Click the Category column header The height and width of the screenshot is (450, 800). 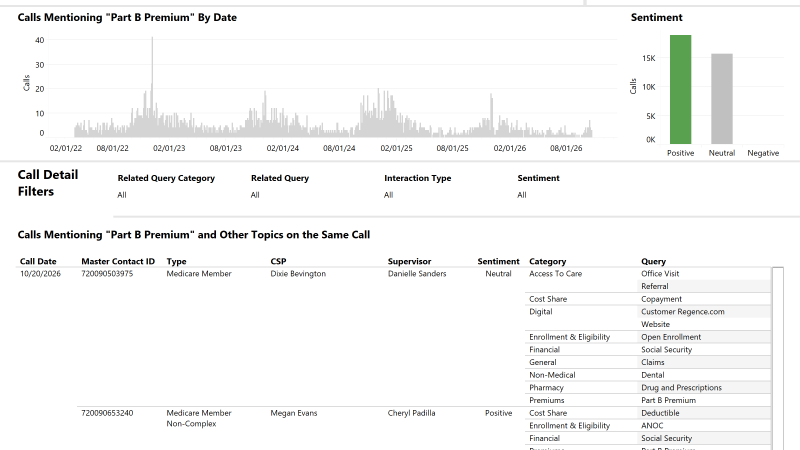point(547,261)
